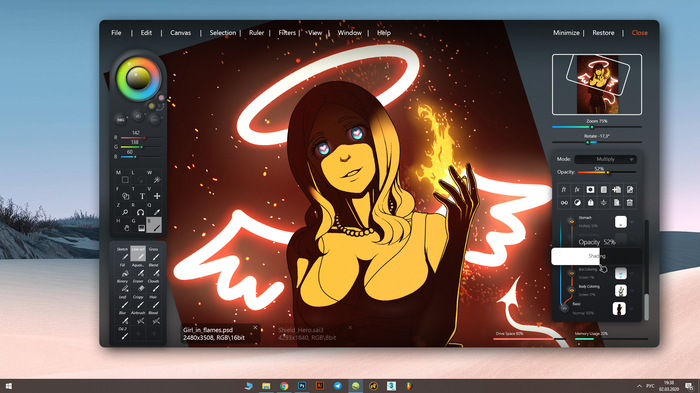Screen dimensions: 700x393
Task: Click the new layer plus-page icon
Action: tap(617, 189)
